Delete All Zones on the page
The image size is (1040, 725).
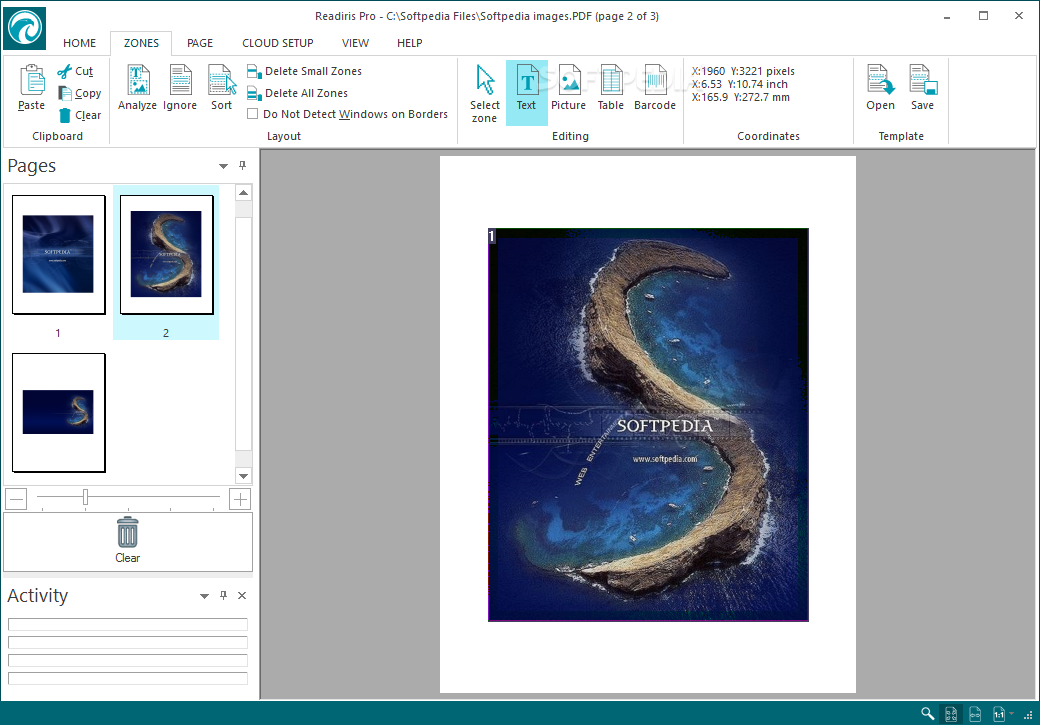297,93
